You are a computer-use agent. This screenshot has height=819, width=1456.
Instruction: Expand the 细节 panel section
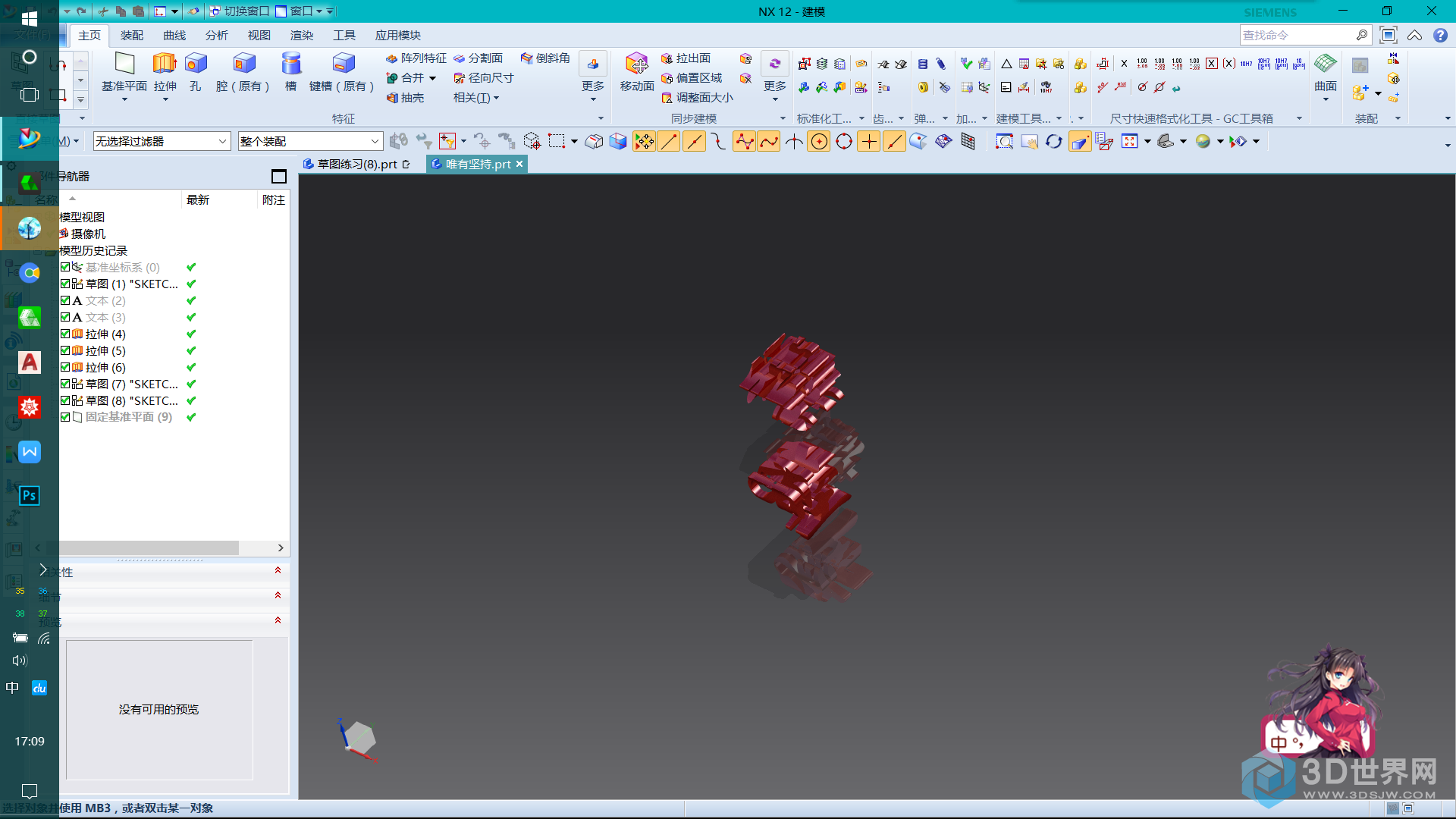pyautogui.click(x=278, y=595)
